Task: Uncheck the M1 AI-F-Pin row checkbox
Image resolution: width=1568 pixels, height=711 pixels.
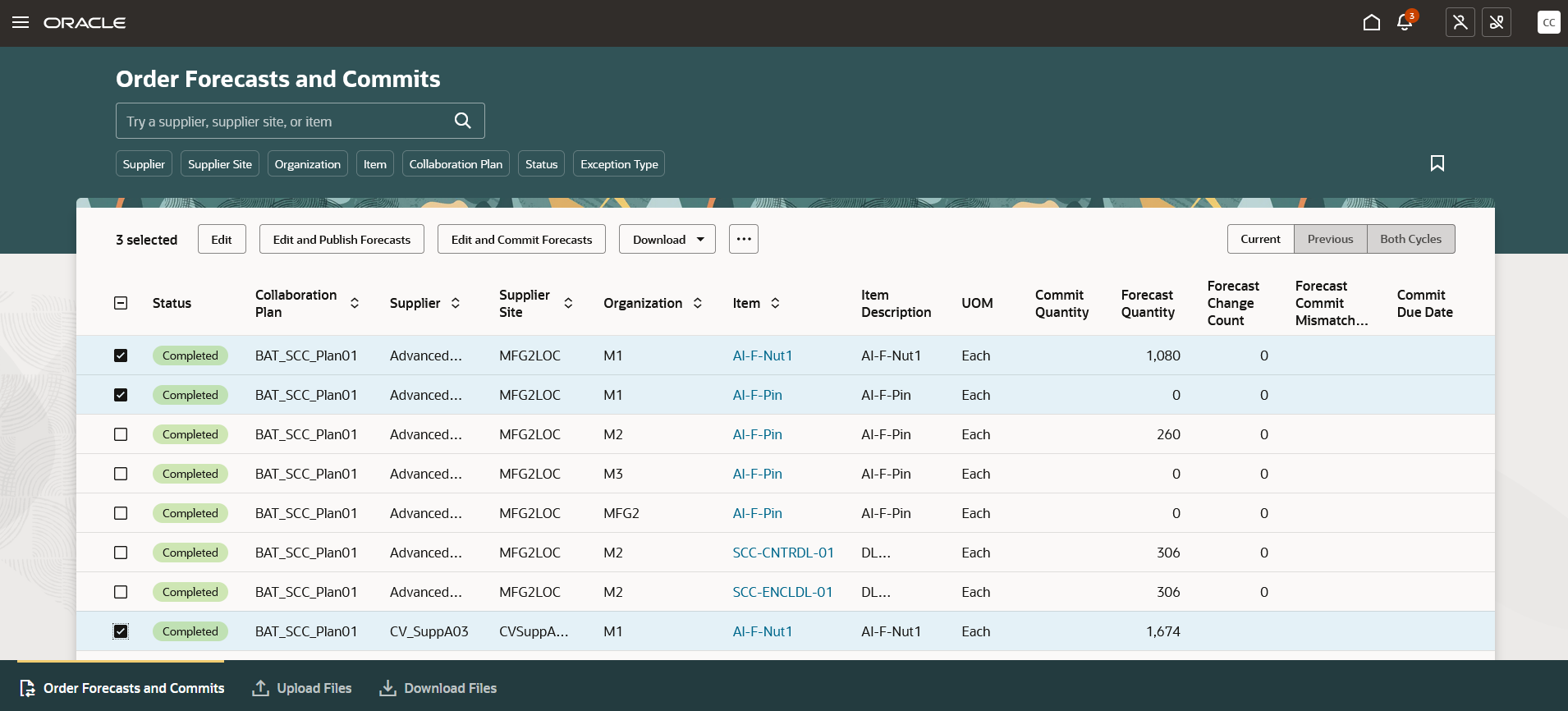Action: point(121,395)
